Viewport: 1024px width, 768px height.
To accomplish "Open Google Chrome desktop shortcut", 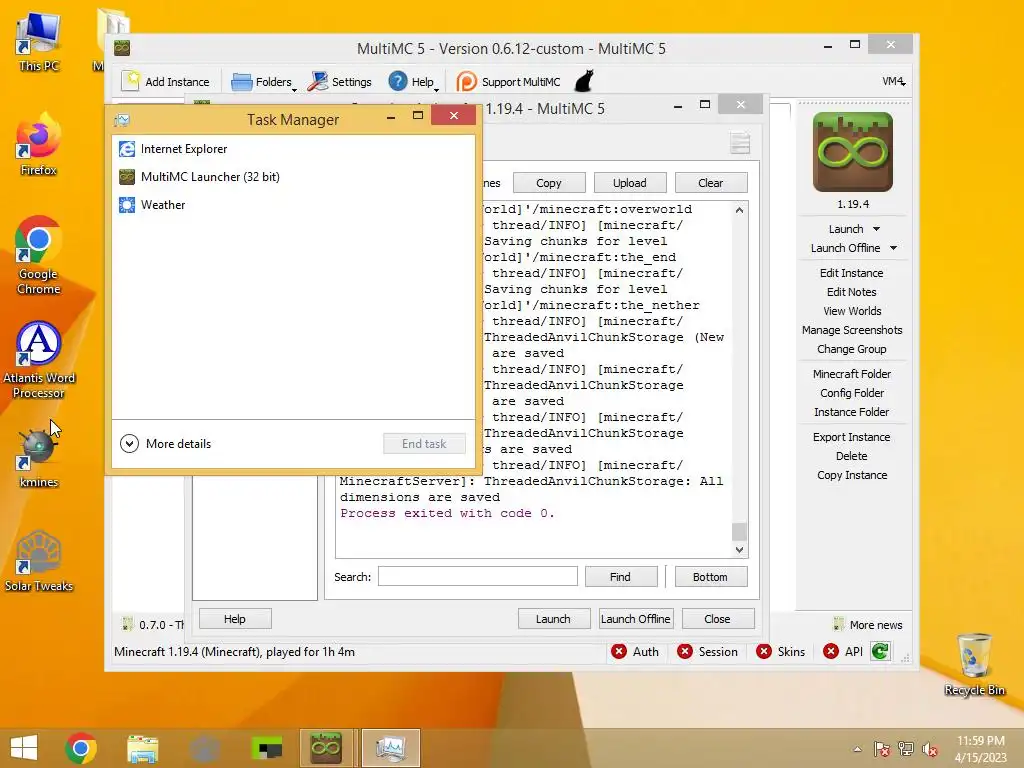I will [x=39, y=256].
